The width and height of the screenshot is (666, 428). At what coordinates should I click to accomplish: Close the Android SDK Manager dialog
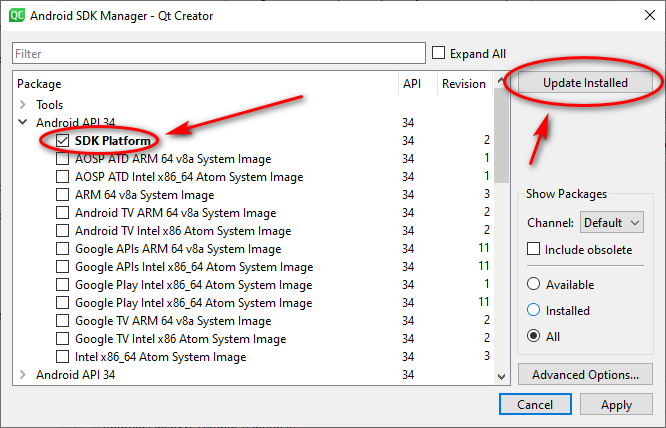point(642,15)
